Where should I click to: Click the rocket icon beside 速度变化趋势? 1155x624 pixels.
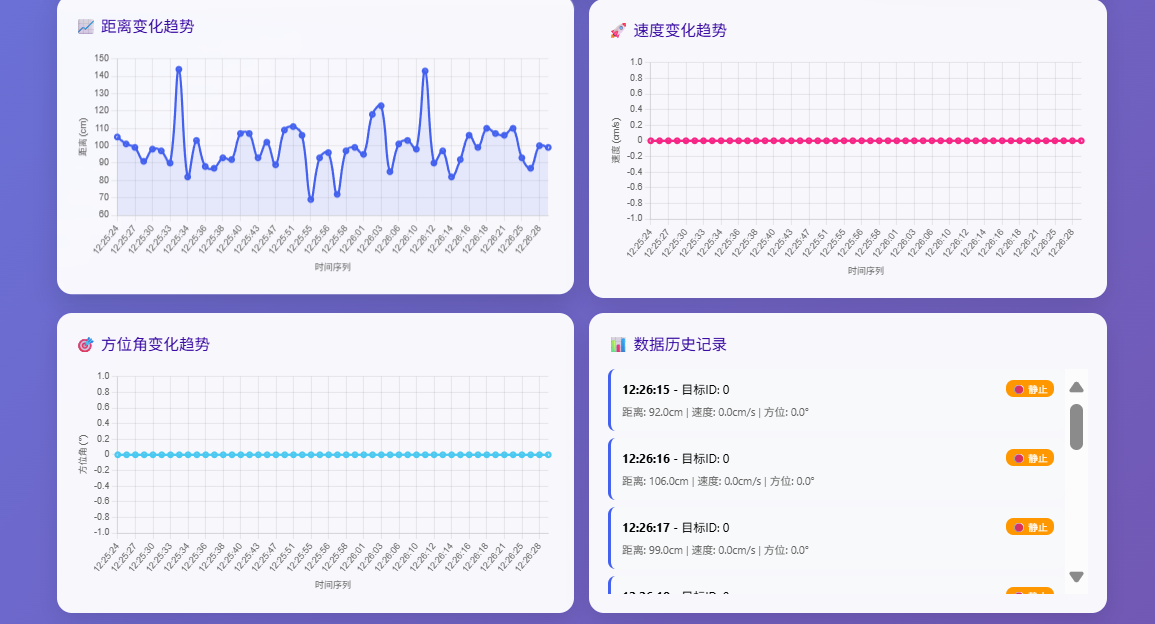point(618,31)
